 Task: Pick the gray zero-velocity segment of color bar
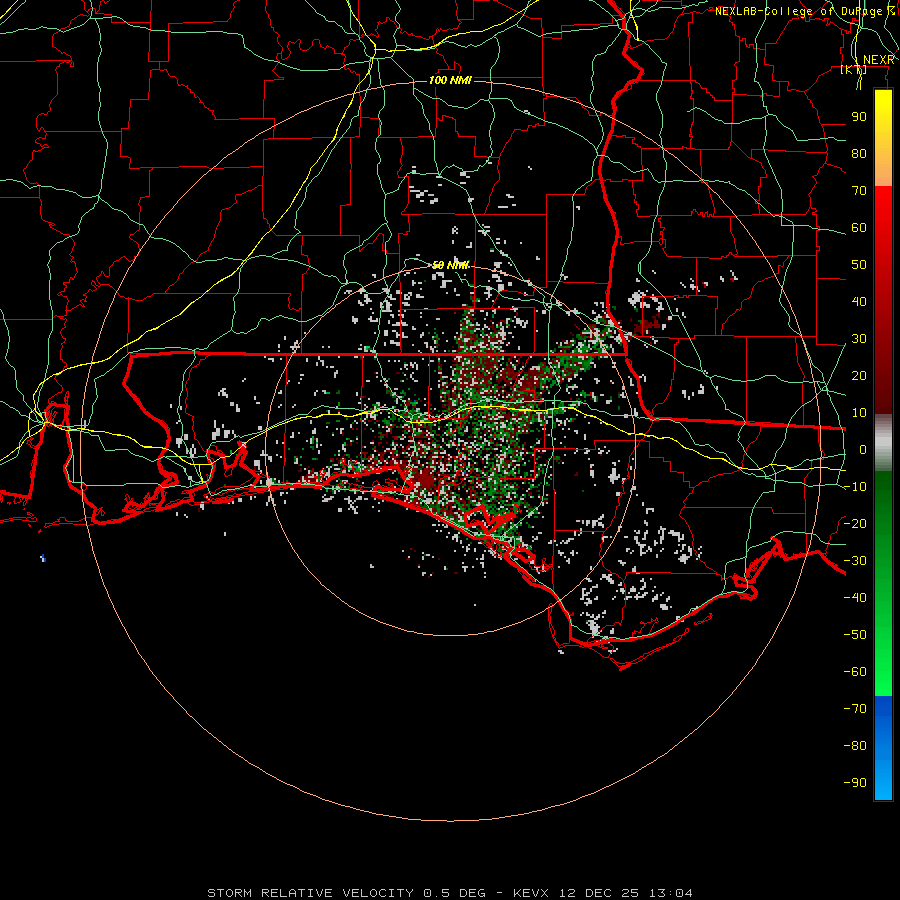(883, 443)
